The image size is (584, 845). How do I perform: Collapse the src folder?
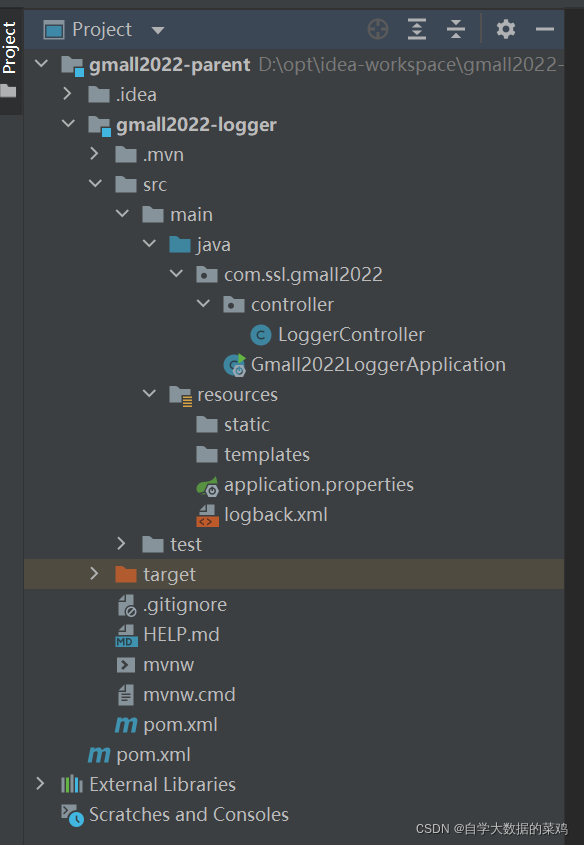tap(95, 184)
